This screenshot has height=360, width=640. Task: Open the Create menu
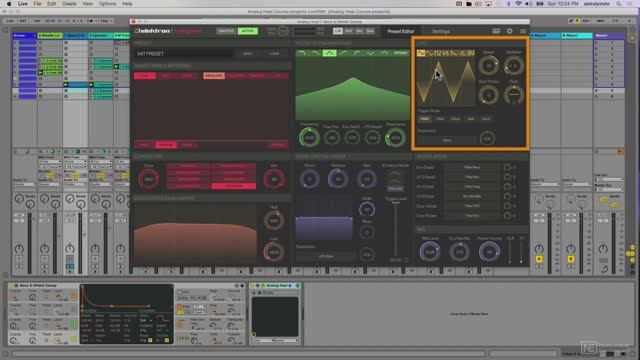[69, 4]
